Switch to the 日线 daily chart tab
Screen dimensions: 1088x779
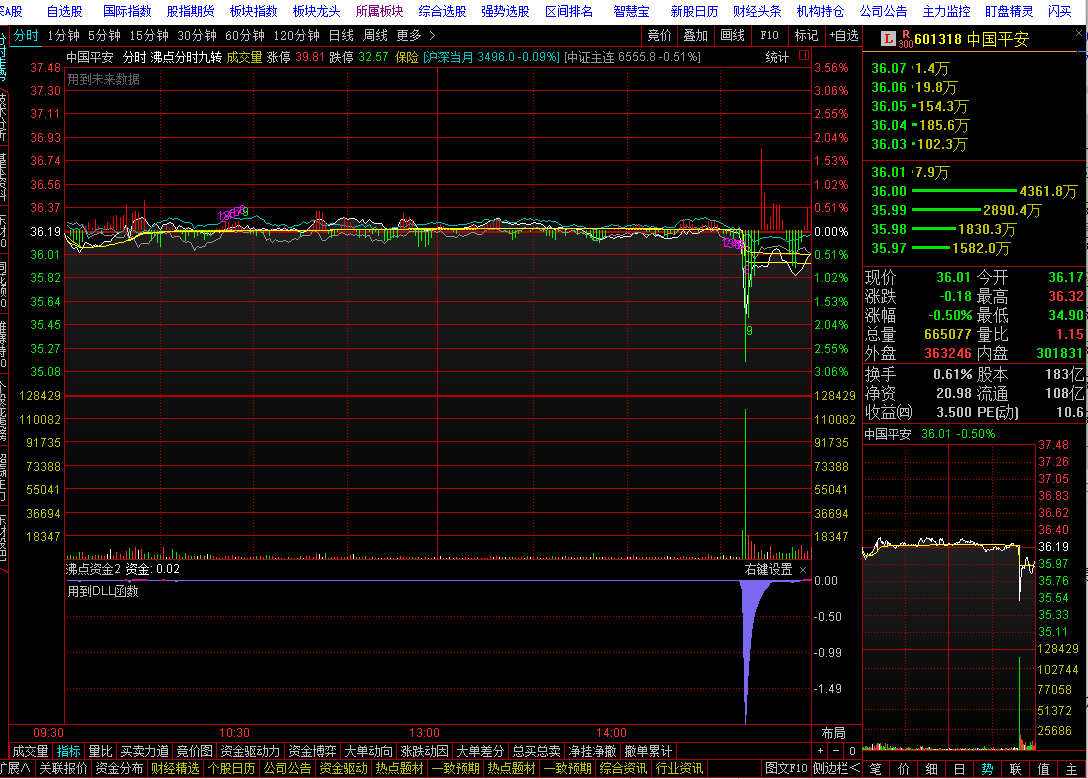coord(341,36)
